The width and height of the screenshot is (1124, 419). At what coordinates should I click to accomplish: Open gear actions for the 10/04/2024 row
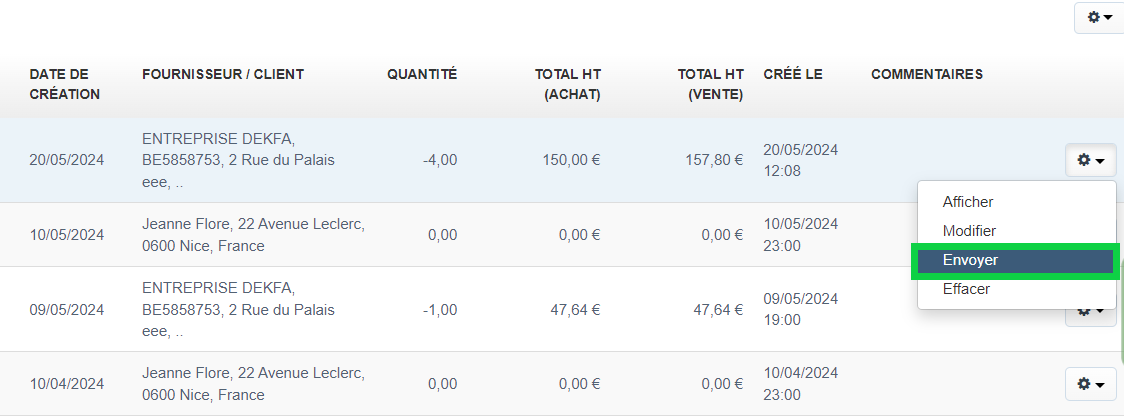point(1090,384)
